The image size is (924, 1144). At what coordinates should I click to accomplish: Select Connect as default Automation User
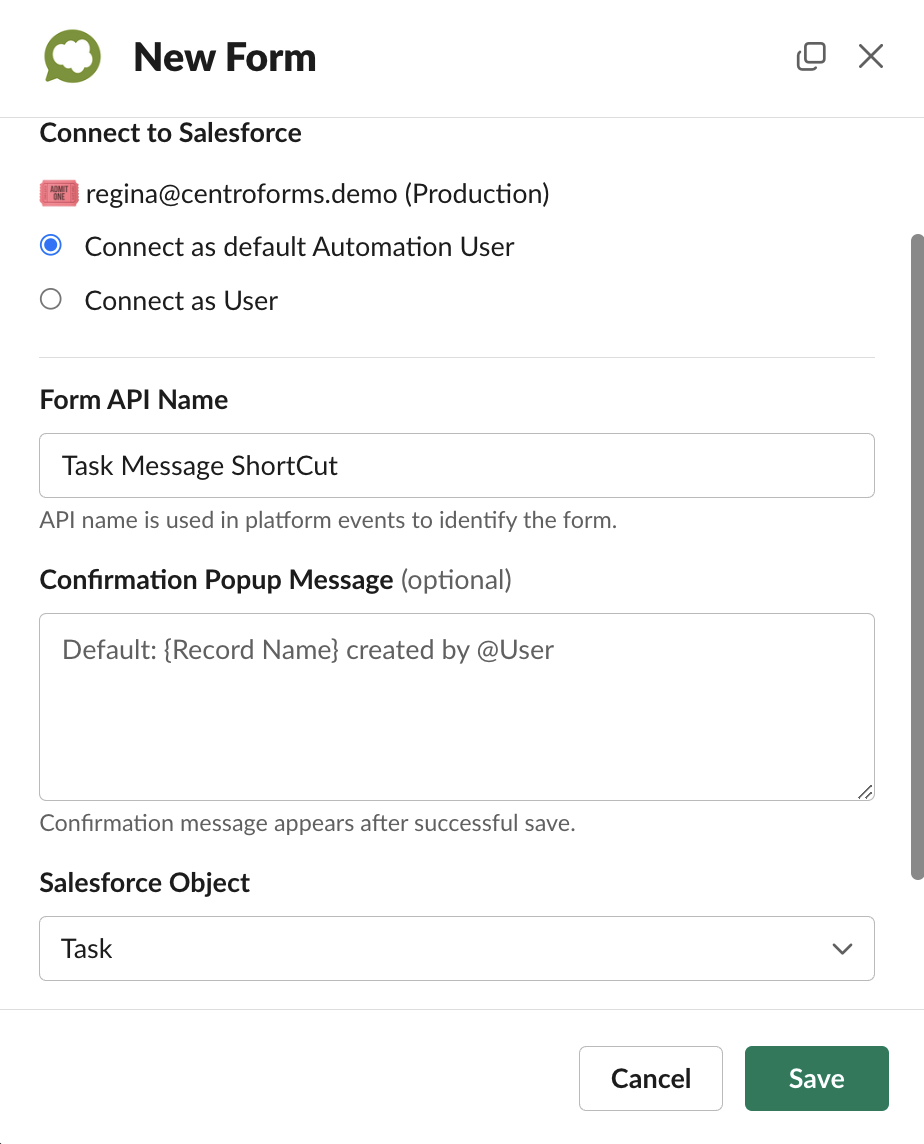[x=50, y=245]
